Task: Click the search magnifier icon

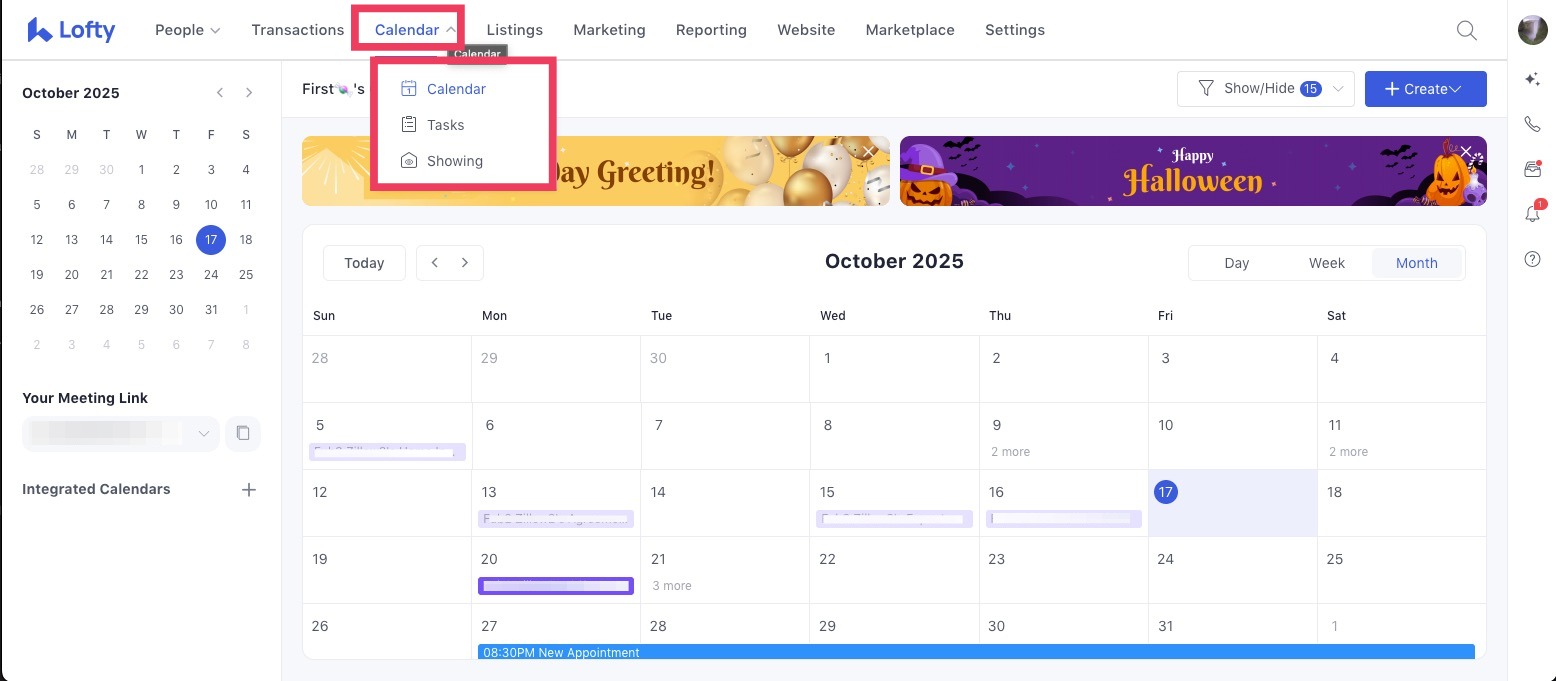Action: pos(1466,30)
